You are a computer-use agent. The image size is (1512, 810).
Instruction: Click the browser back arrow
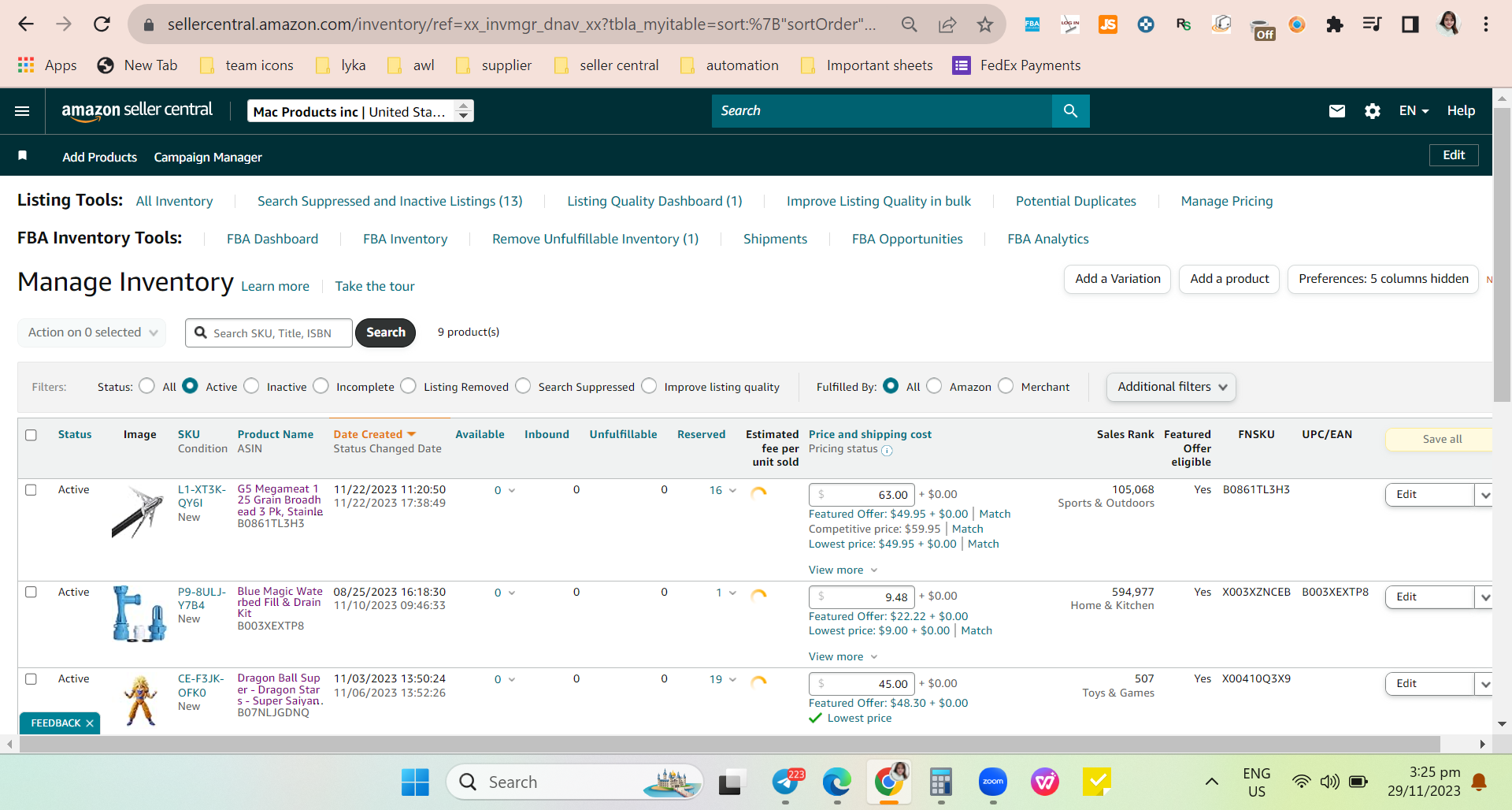pos(26,24)
